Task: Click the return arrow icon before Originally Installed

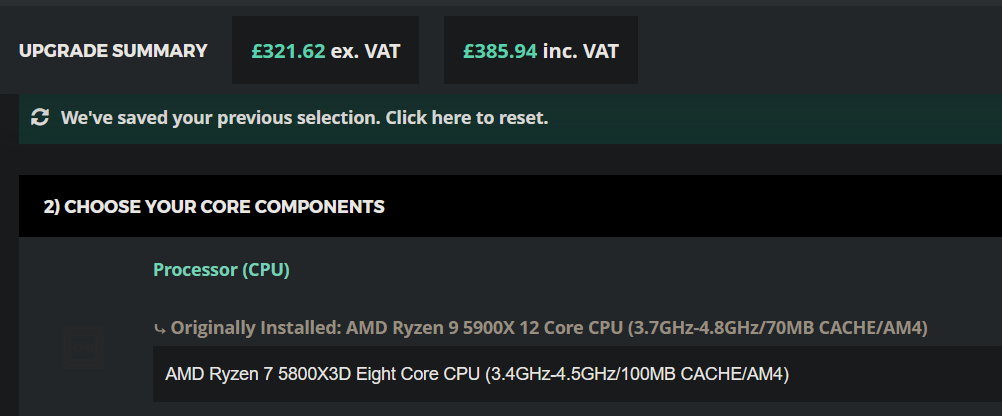Action: (x=160, y=329)
